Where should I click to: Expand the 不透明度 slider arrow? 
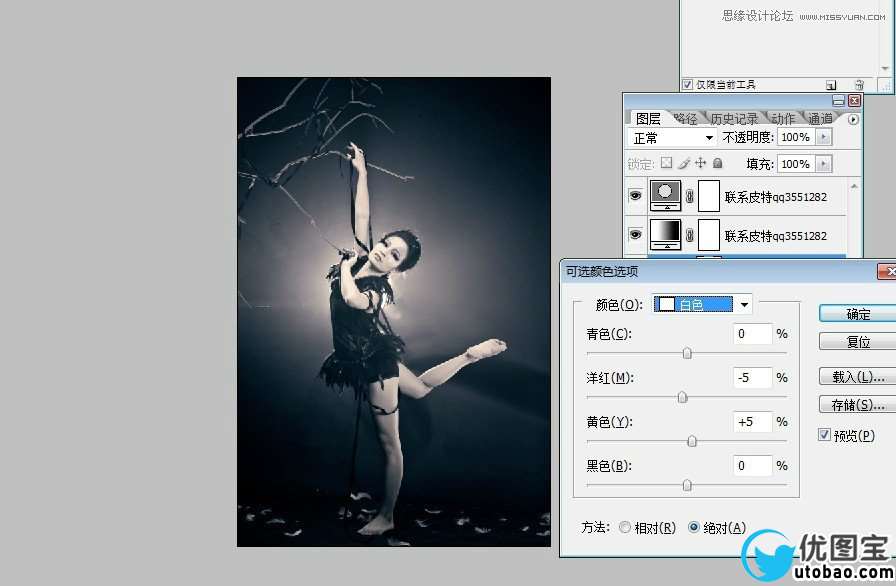[x=823, y=137]
